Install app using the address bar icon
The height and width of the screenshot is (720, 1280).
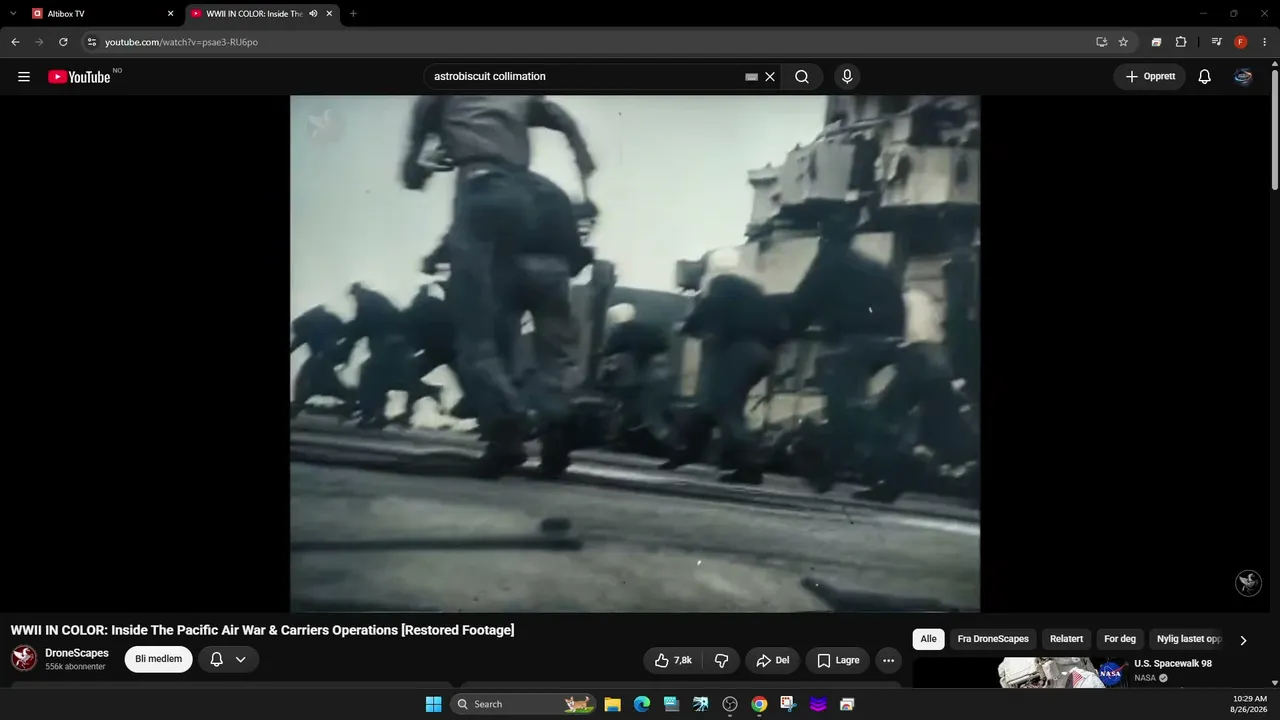pos(1101,42)
